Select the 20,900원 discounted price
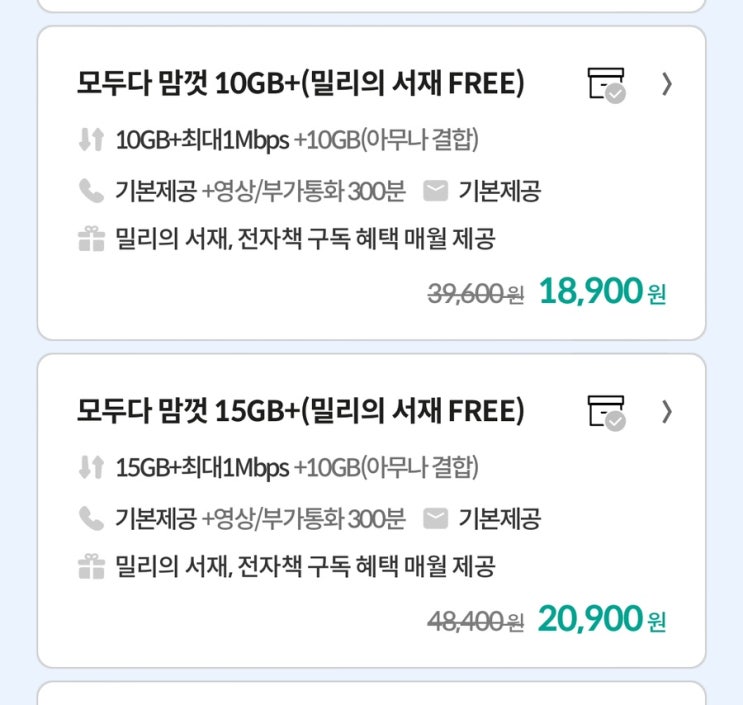Image resolution: width=743 pixels, height=705 pixels. pyautogui.click(x=602, y=619)
